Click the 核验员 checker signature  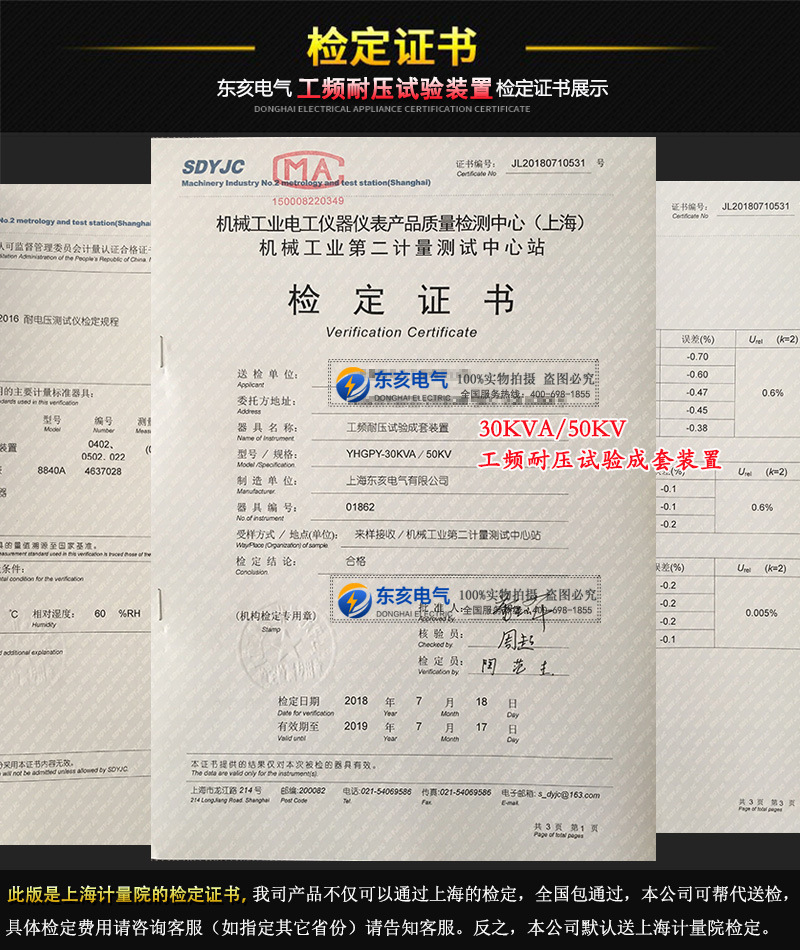[508, 636]
